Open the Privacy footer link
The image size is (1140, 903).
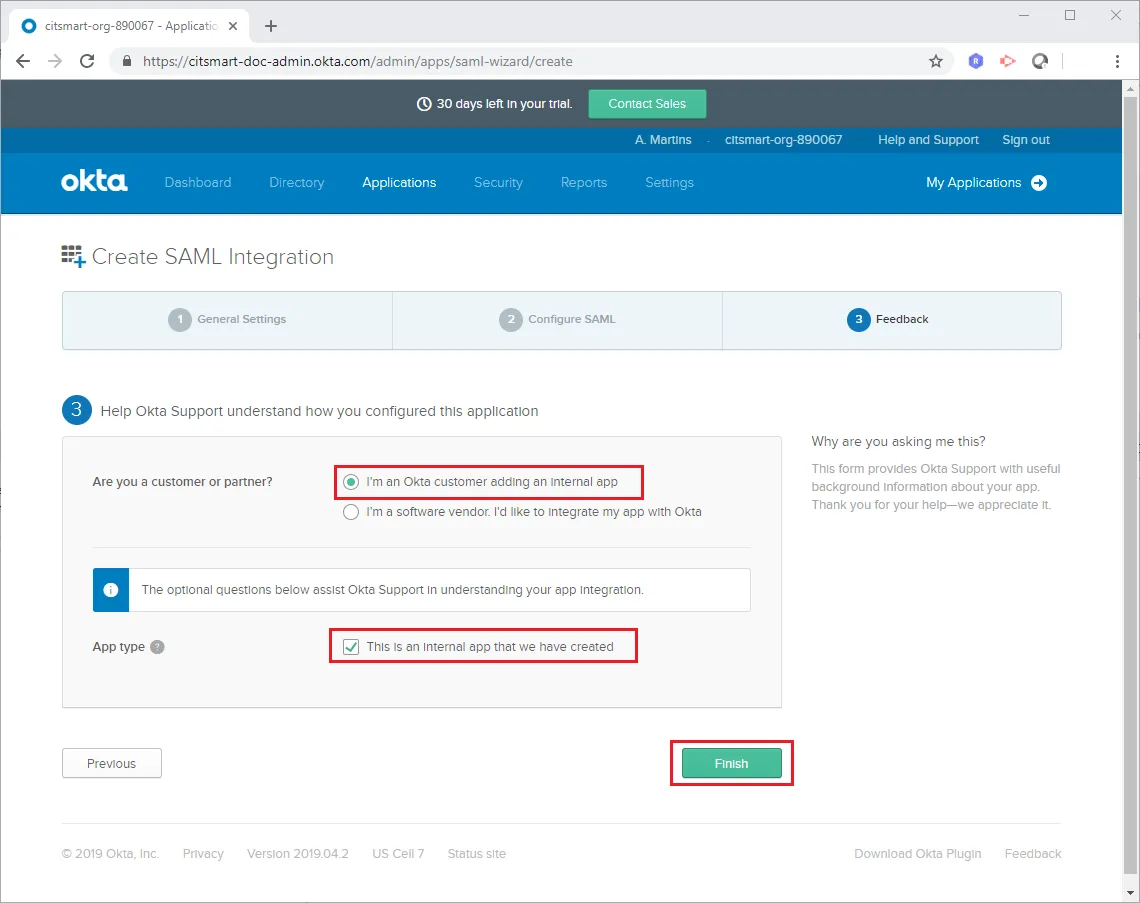click(203, 854)
